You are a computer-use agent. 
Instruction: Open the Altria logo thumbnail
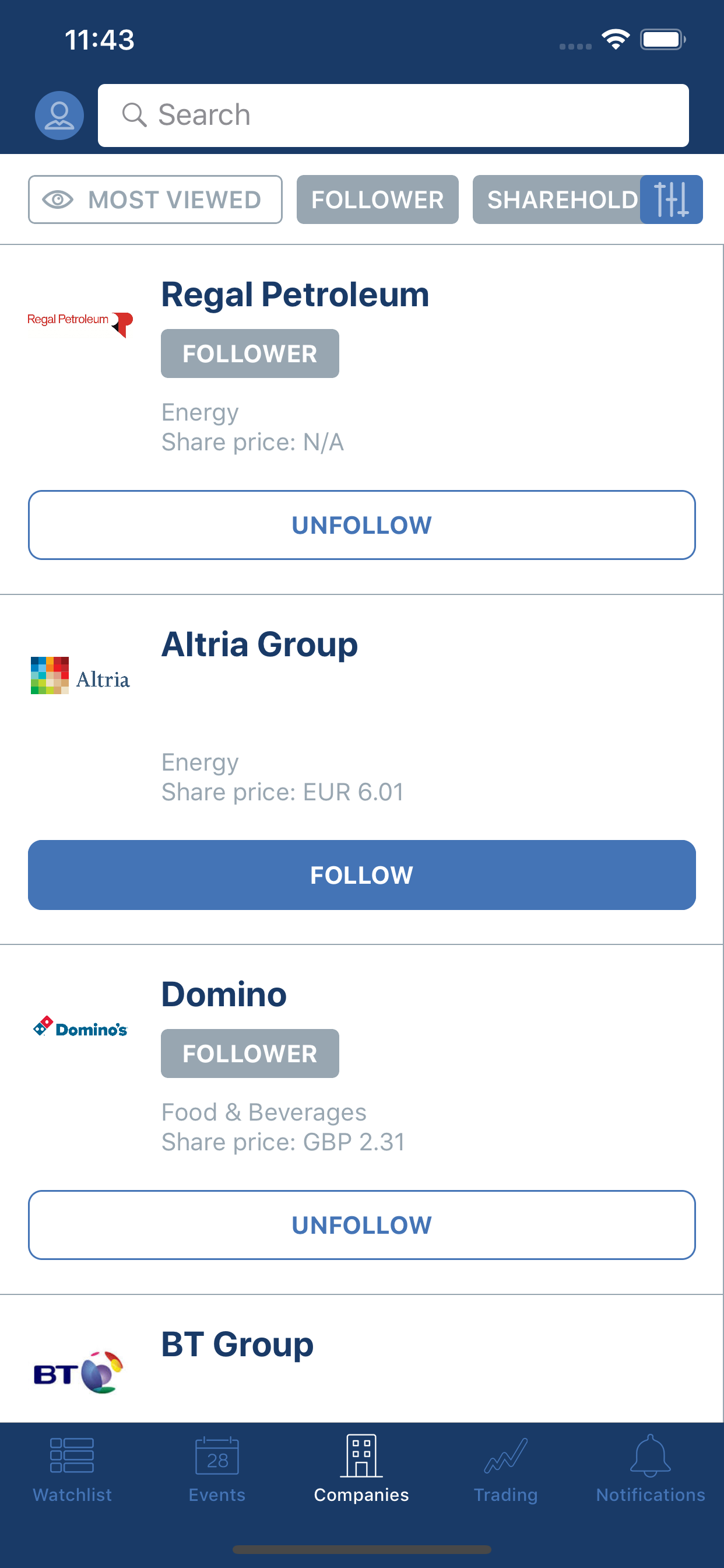point(80,675)
